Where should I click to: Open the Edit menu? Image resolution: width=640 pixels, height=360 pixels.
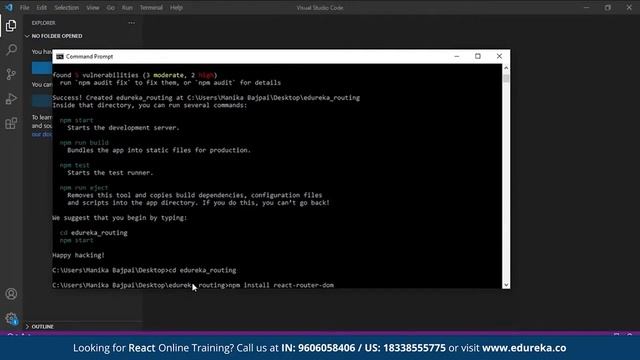42,8
